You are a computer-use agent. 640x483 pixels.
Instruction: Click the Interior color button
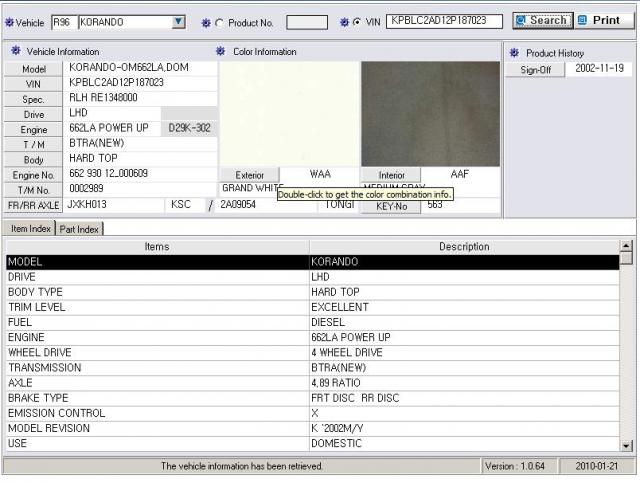point(391,175)
